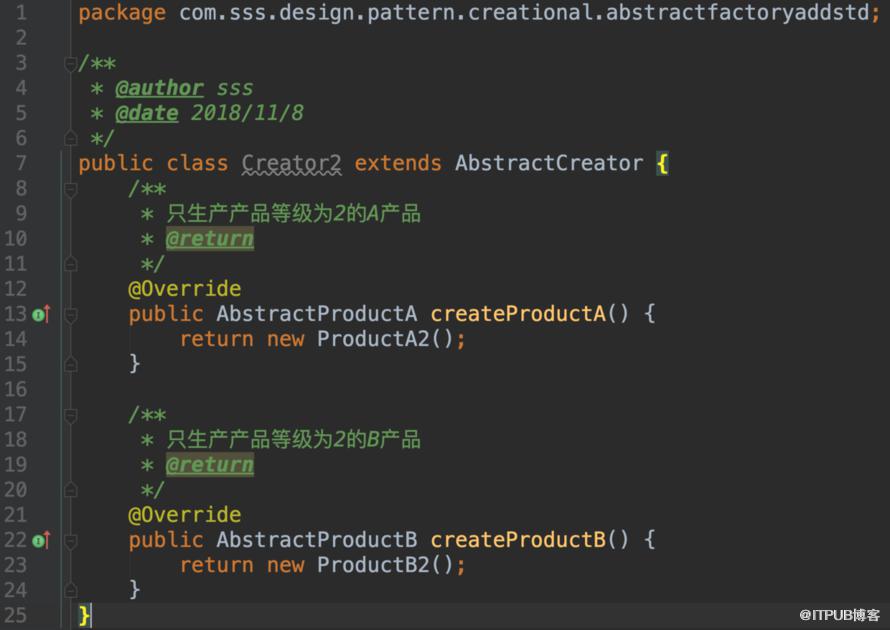Image resolution: width=890 pixels, height=630 pixels.
Task: Click the extends keyword
Action: tap(398, 163)
